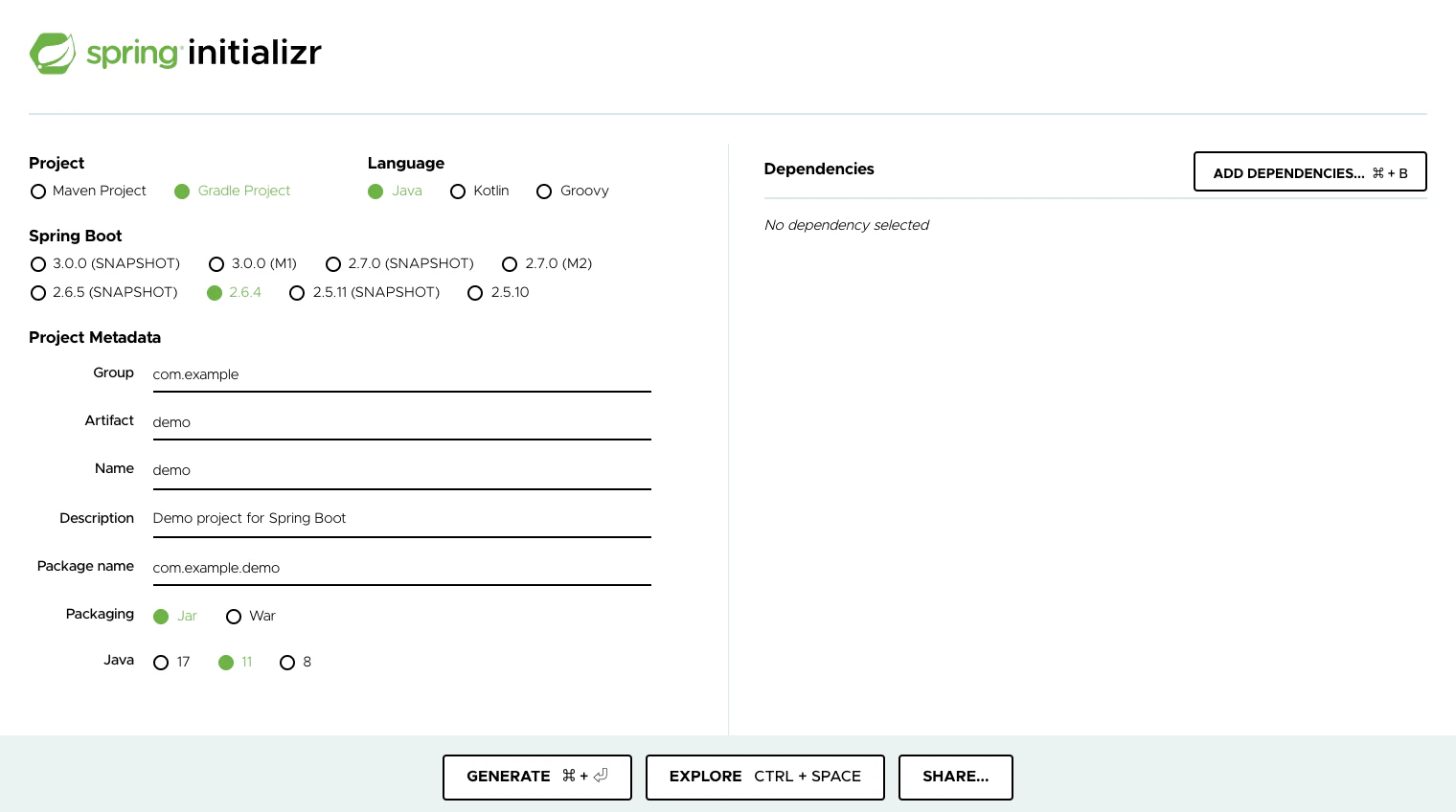This screenshot has height=812, width=1456.
Task: Choose Groovy as the language
Action: point(573,191)
